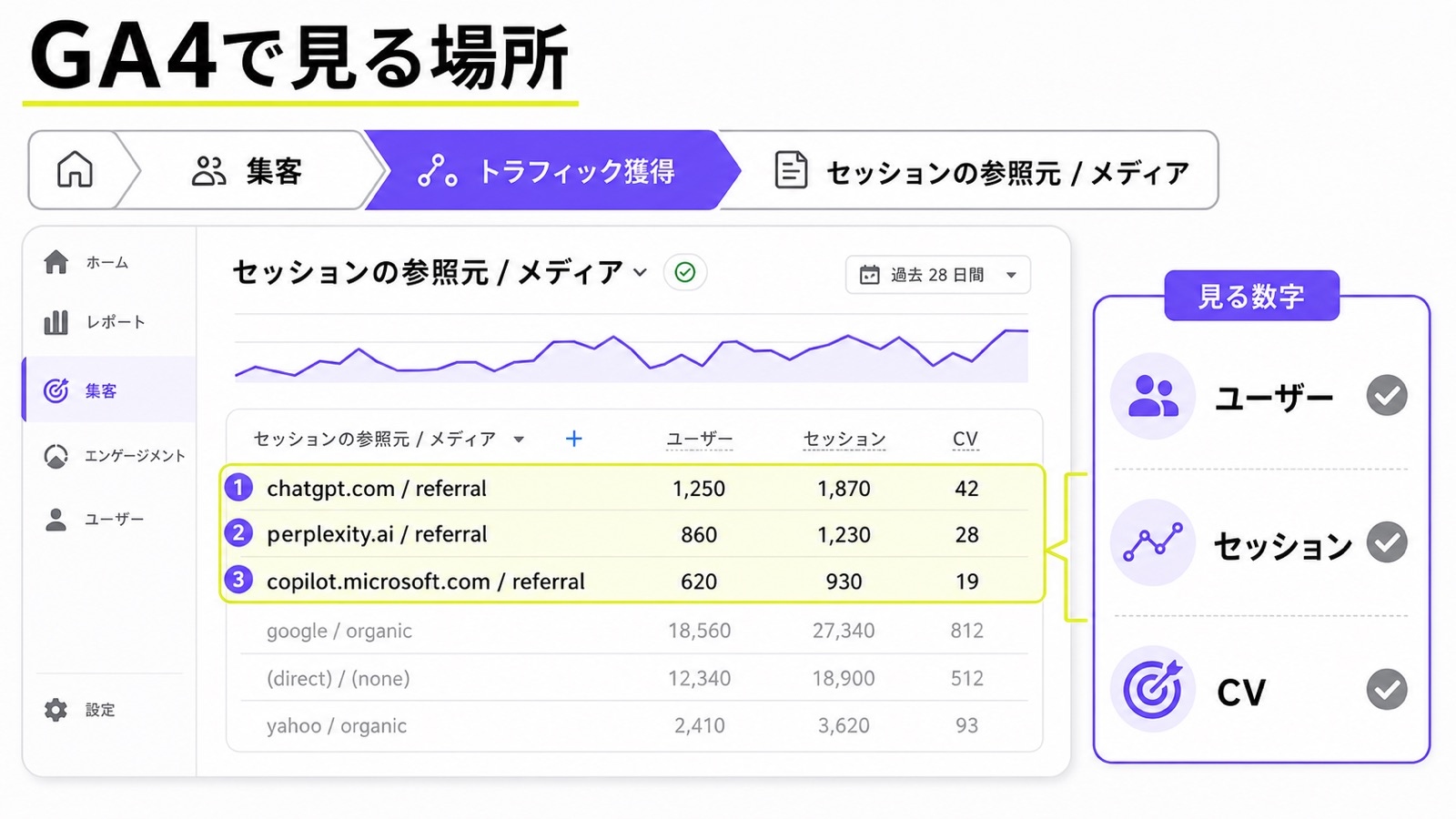Sort by the ユーザー column header
The width and height of the screenshot is (1456, 819).
[699, 440]
